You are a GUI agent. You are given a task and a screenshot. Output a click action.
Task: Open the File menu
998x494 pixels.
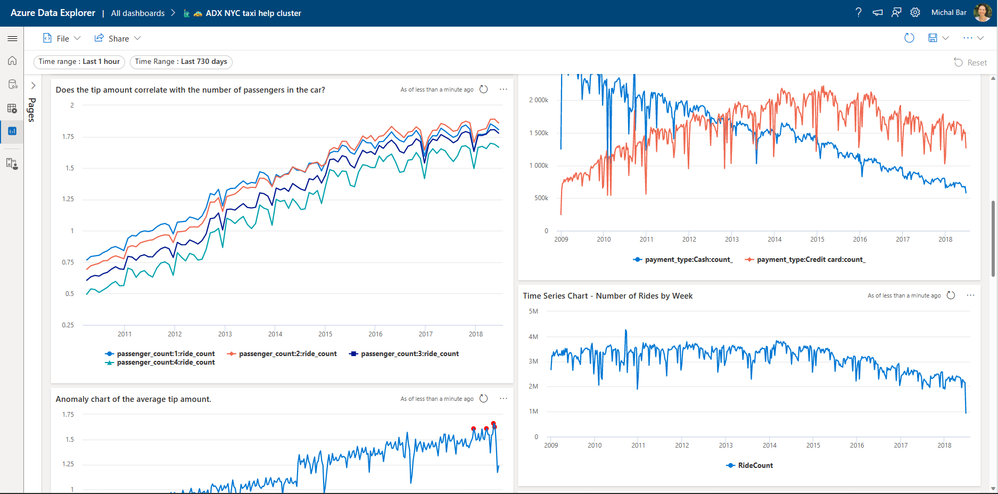[61, 38]
